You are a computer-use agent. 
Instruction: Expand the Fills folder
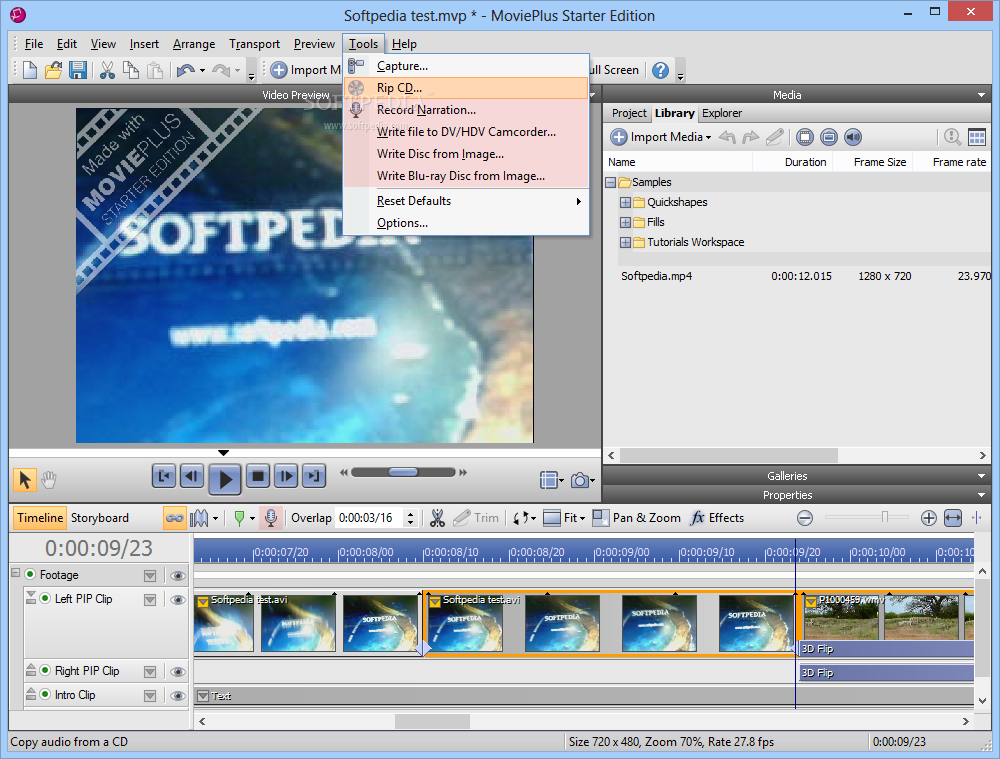pos(625,223)
